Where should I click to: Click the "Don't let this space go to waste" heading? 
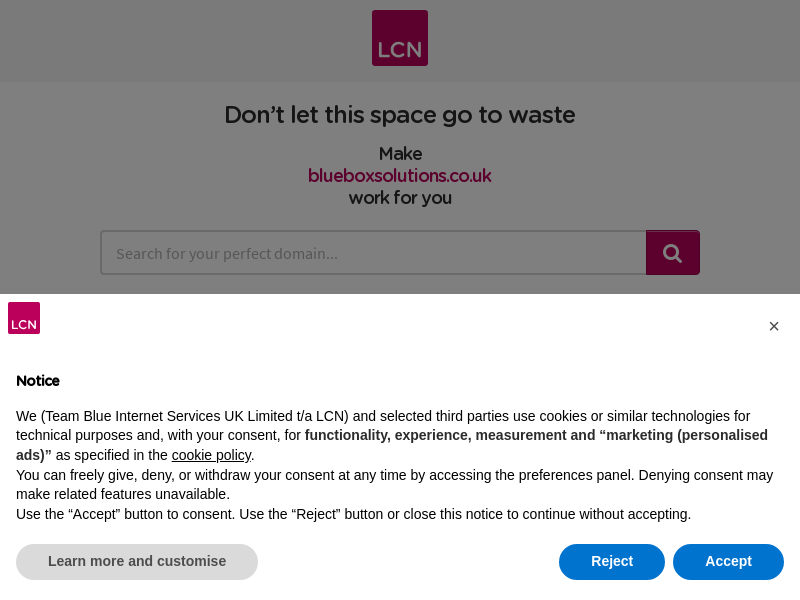(400, 115)
